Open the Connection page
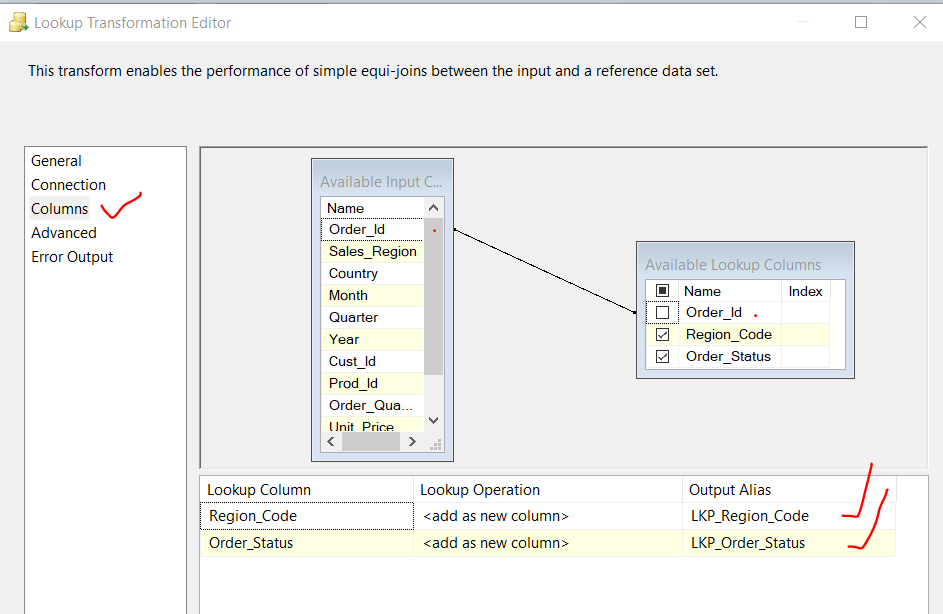943x614 pixels. (x=68, y=184)
